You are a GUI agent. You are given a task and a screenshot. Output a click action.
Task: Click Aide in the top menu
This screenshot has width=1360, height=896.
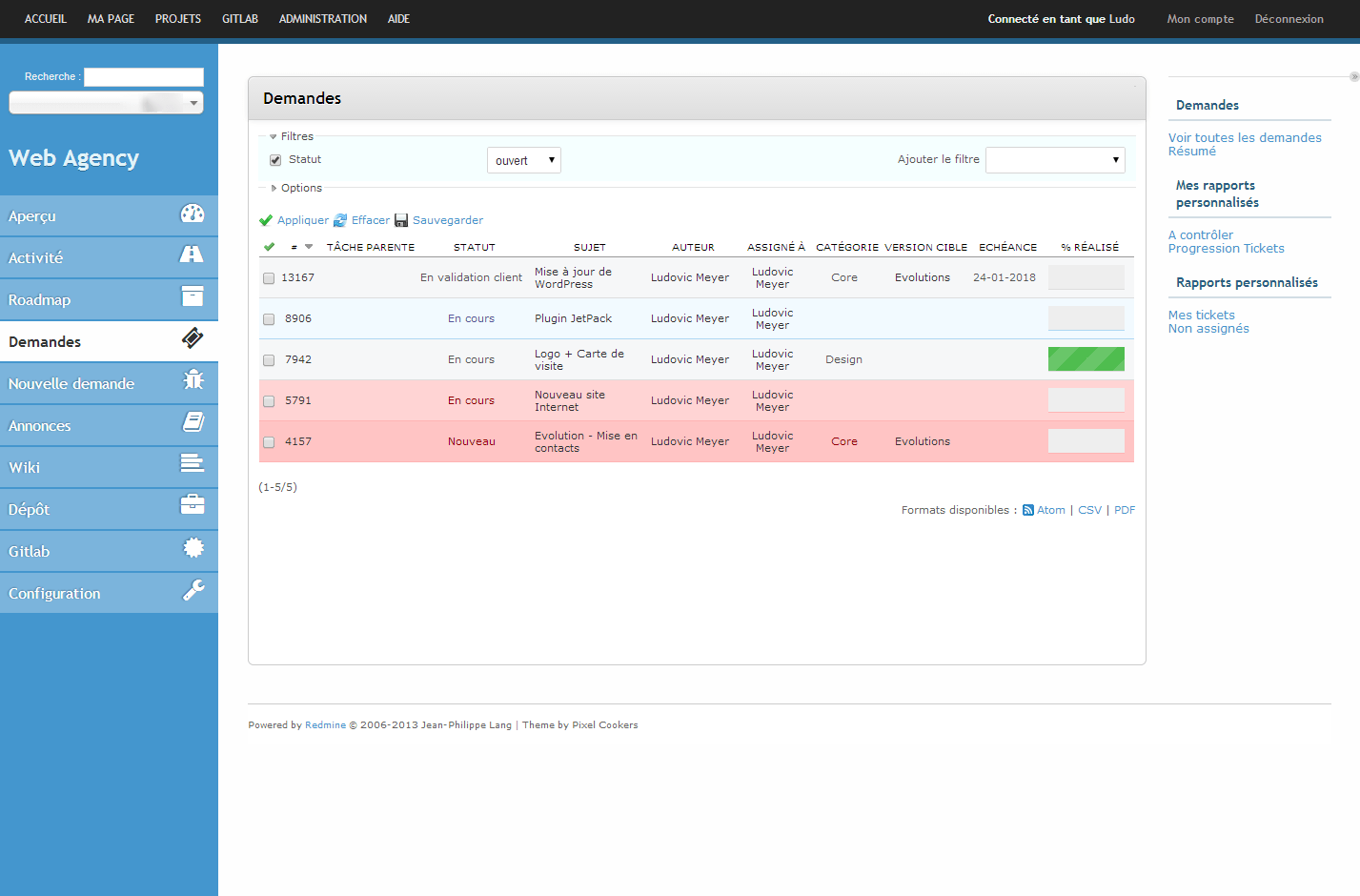click(x=398, y=19)
